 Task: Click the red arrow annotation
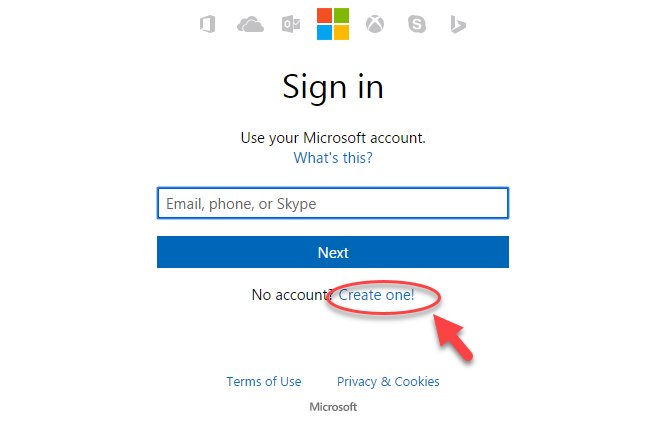pos(453,337)
